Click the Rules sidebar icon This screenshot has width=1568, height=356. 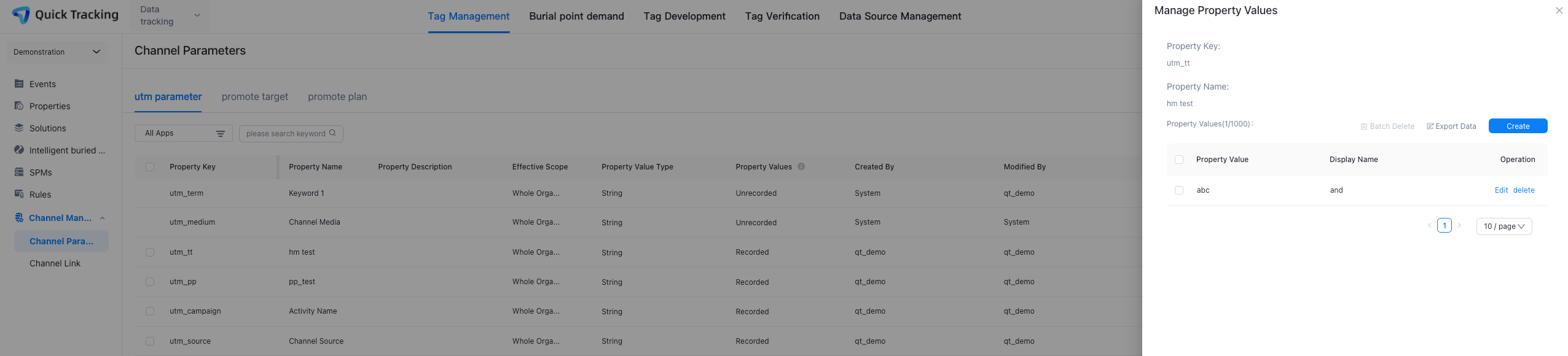[19, 195]
